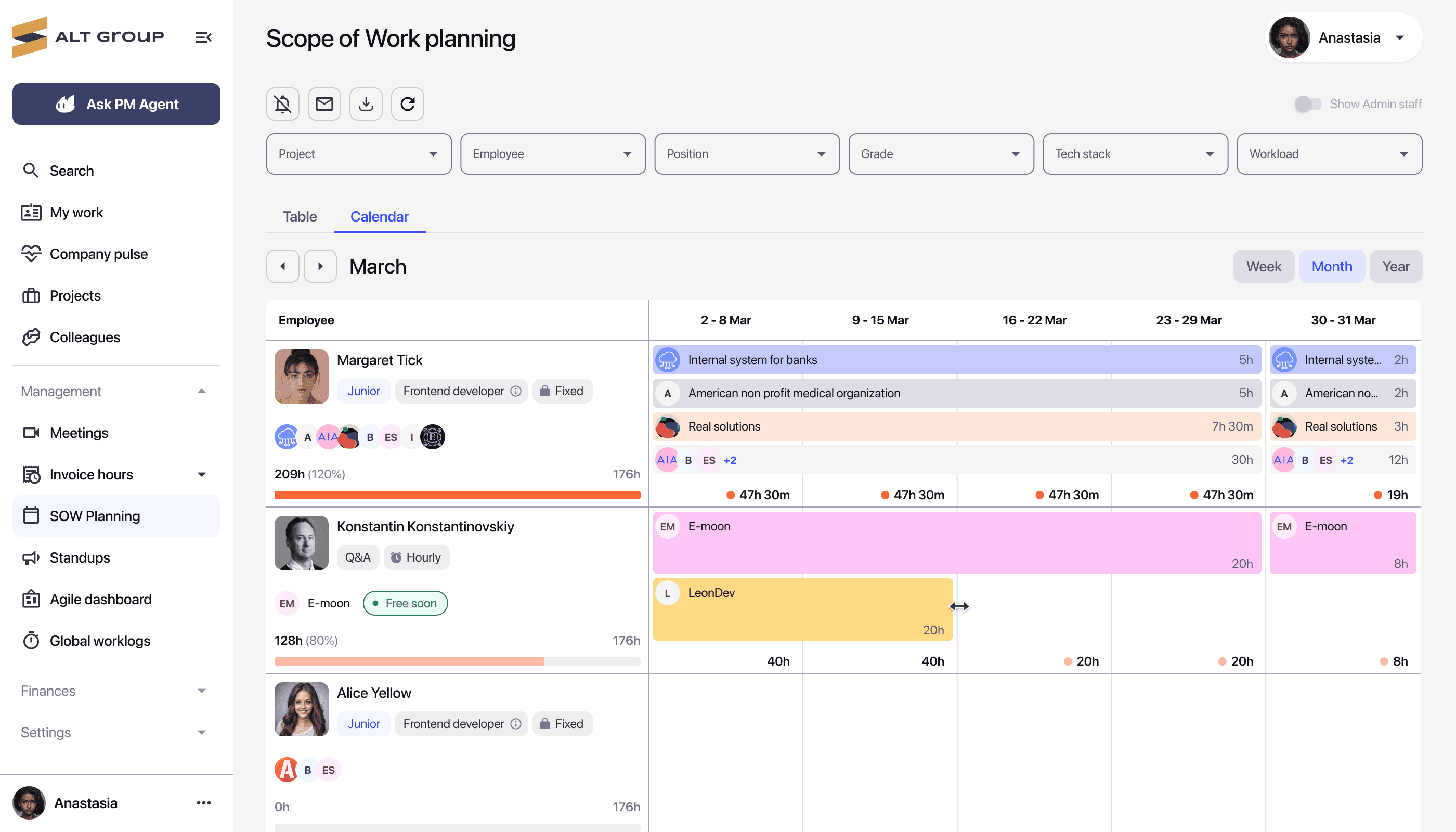
Task: Click the Ask PM Agent button
Action: [116, 104]
